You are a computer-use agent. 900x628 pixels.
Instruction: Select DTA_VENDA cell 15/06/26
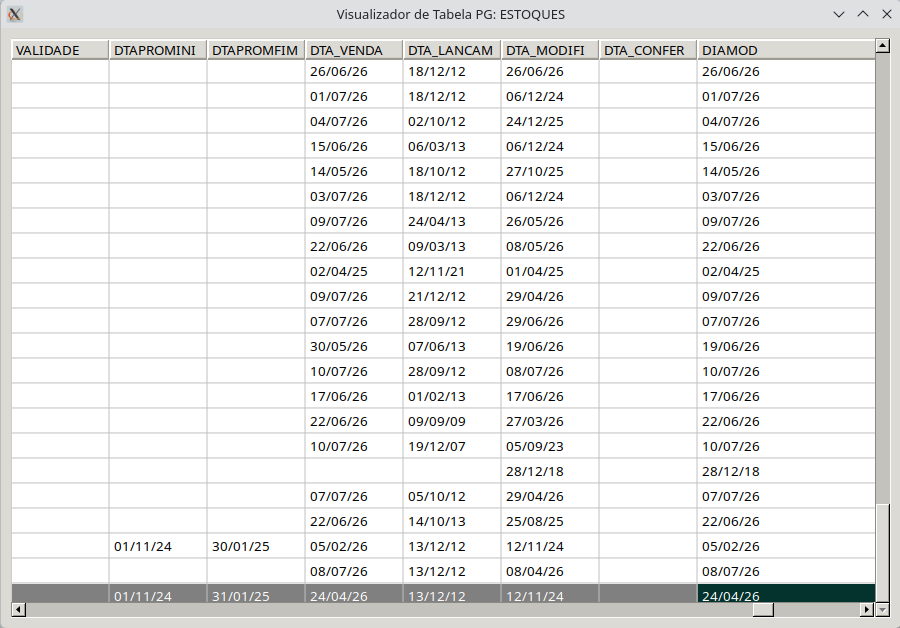tap(354, 146)
